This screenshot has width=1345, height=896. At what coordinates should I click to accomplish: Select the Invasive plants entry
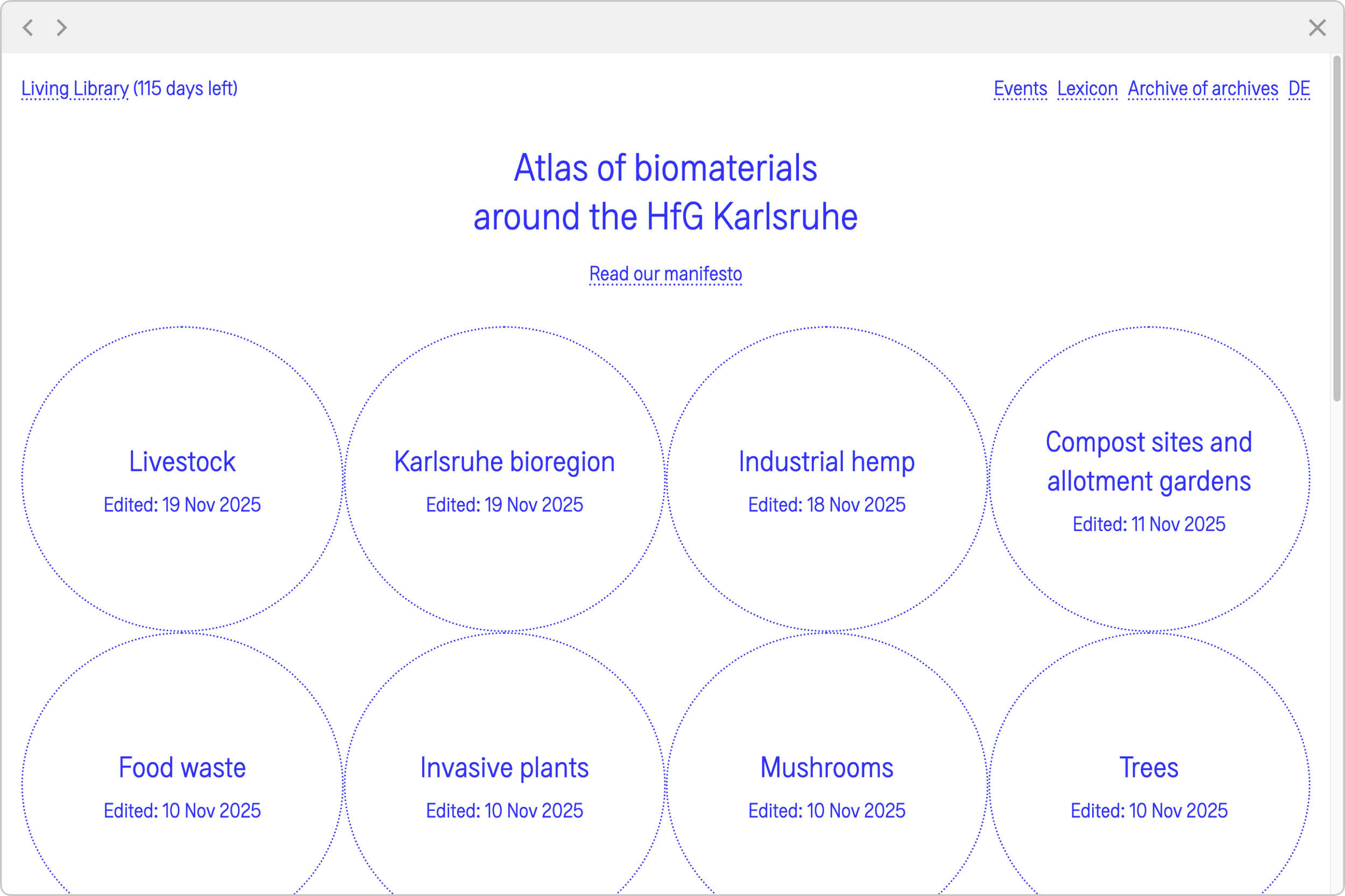pyautogui.click(x=504, y=767)
